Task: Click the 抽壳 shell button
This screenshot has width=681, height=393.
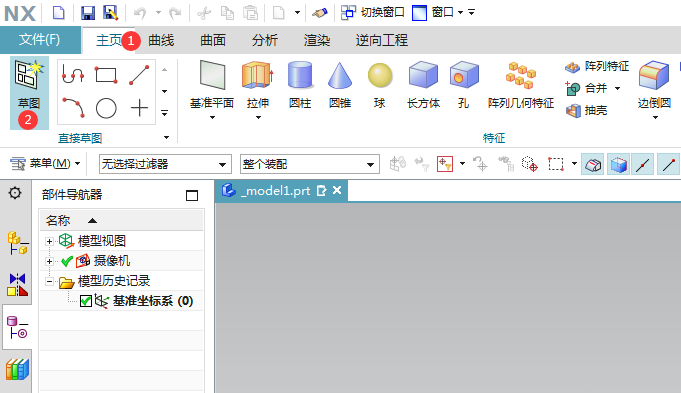Action: (x=586, y=110)
